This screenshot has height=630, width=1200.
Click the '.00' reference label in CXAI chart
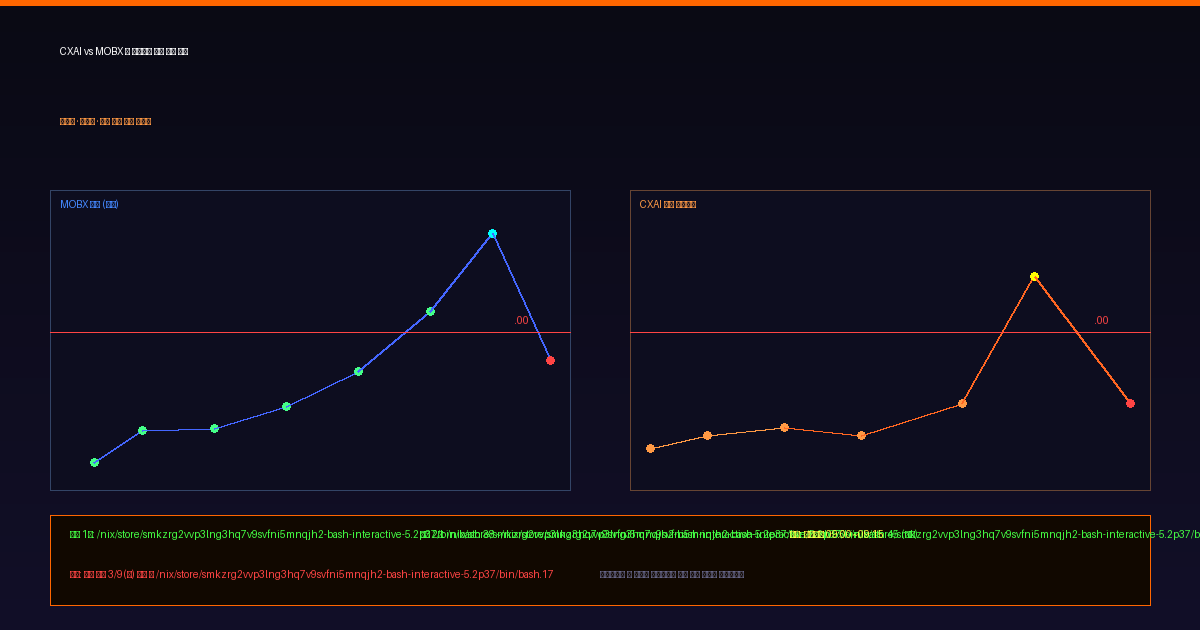point(1101,320)
